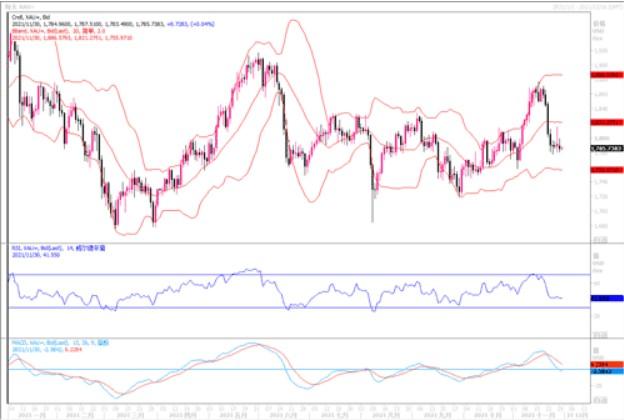Click the timestamp text in top-right corner
The image size is (624, 420).
(580, 6)
